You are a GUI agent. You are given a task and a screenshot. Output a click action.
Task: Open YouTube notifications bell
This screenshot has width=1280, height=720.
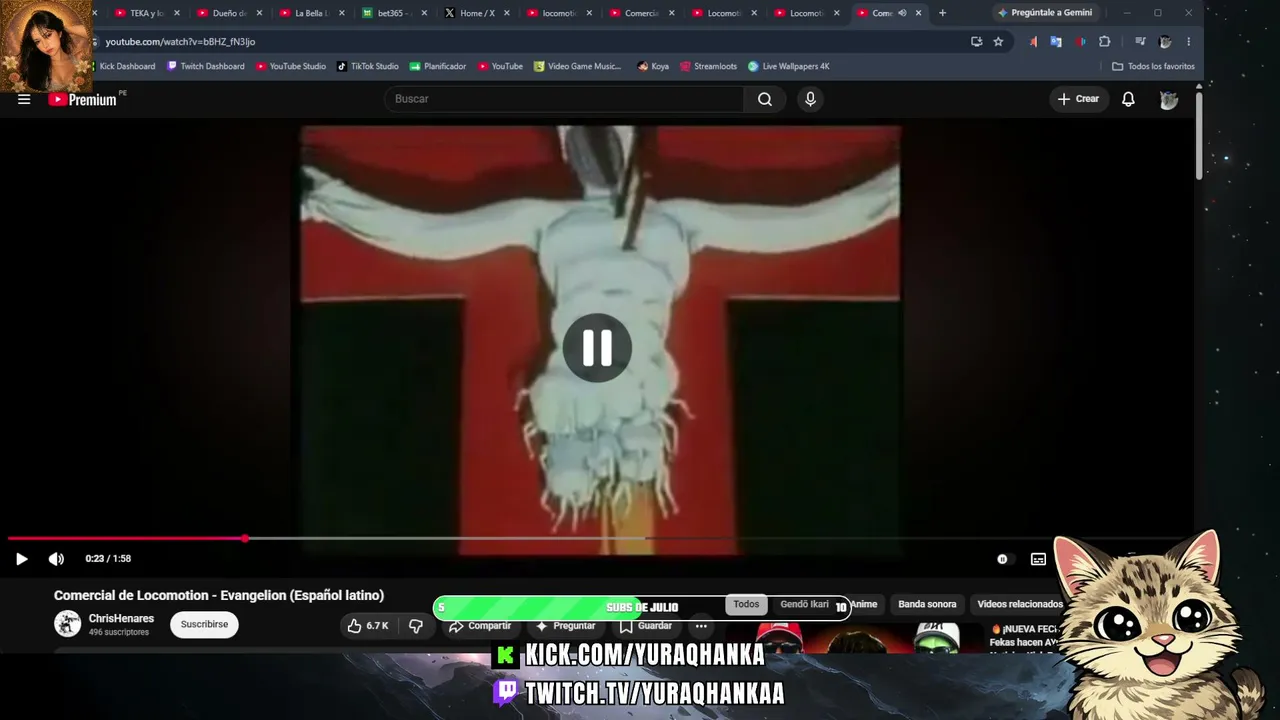pyautogui.click(x=1128, y=99)
